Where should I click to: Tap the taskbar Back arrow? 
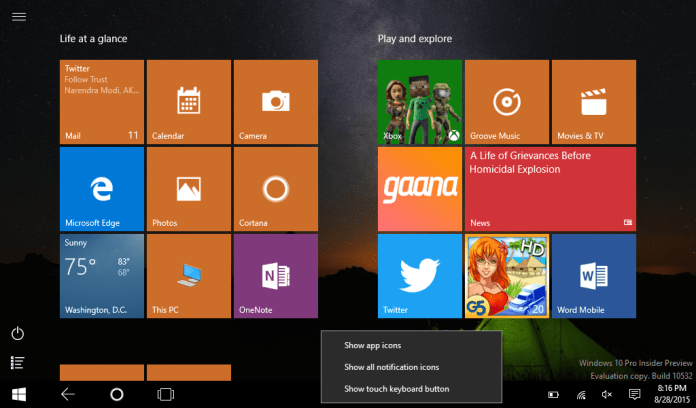[68, 394]
